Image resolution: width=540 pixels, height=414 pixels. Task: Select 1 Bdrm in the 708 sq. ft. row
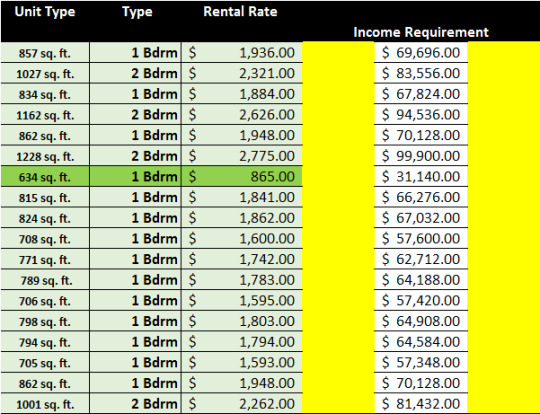[135, 239]
